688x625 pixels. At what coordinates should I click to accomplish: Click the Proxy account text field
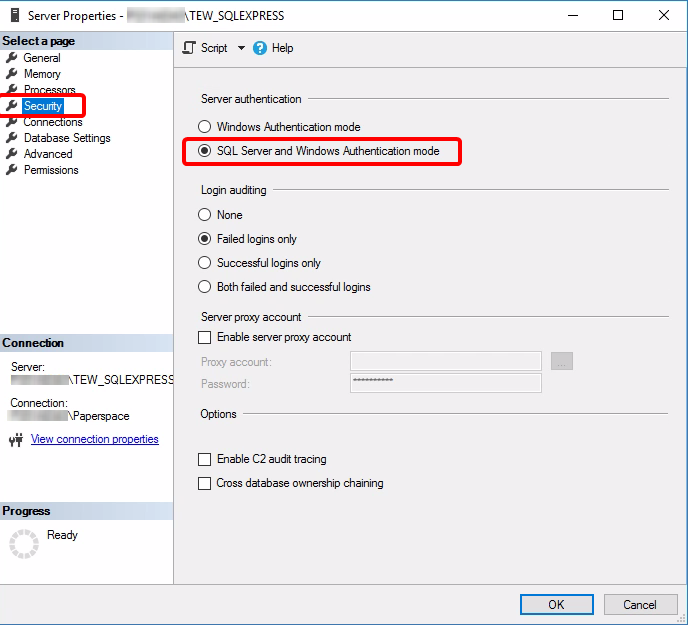pyautogui.click(x=446, y=361)
